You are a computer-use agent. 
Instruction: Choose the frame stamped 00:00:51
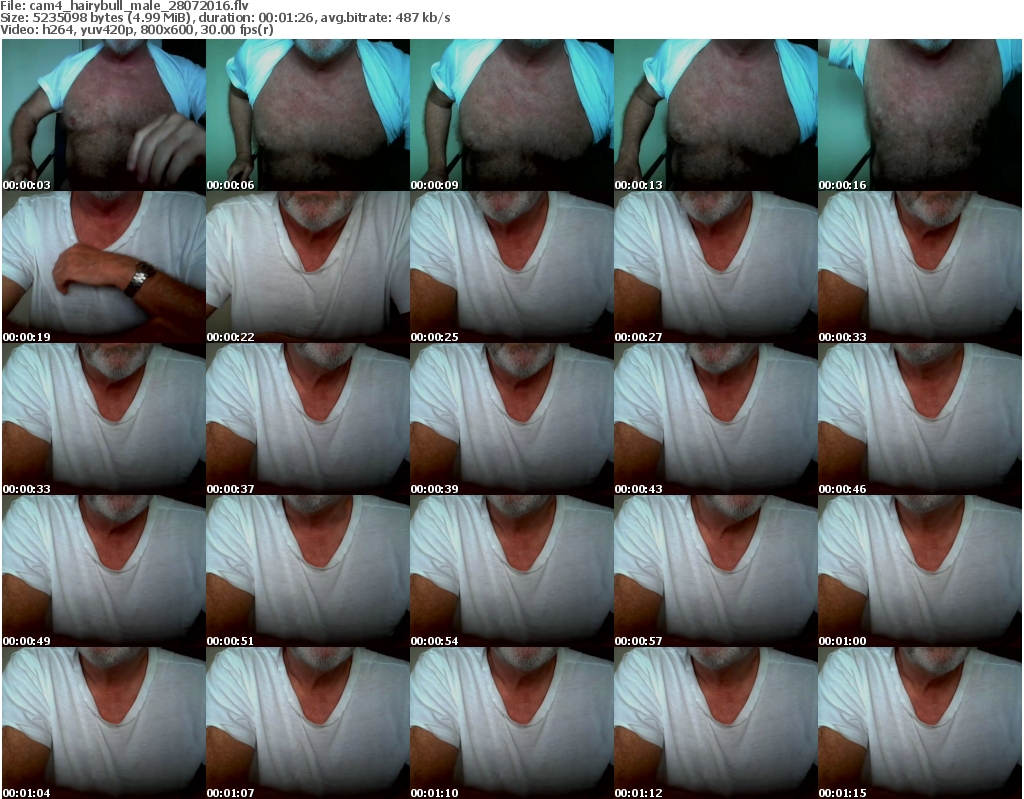[308, 571]
